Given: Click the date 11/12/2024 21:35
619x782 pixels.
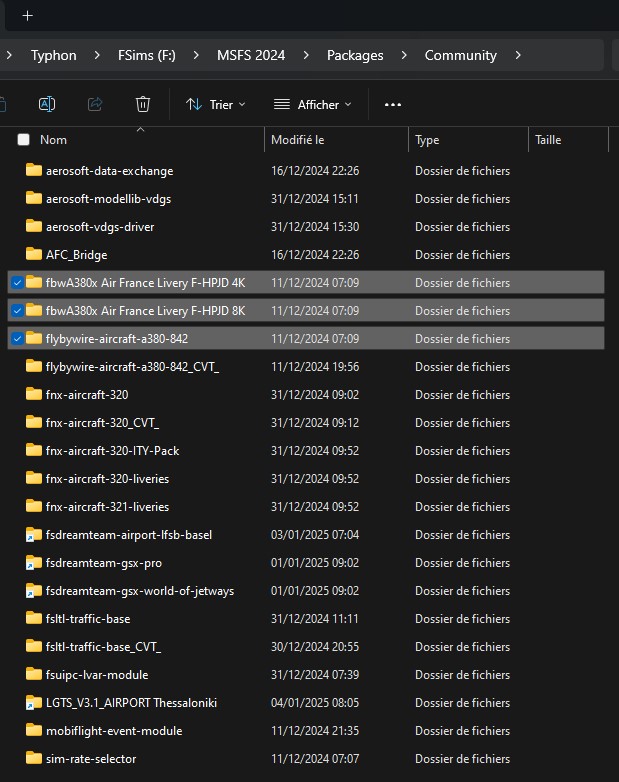Looking at the screenshot, I should [x=315, y=730].
